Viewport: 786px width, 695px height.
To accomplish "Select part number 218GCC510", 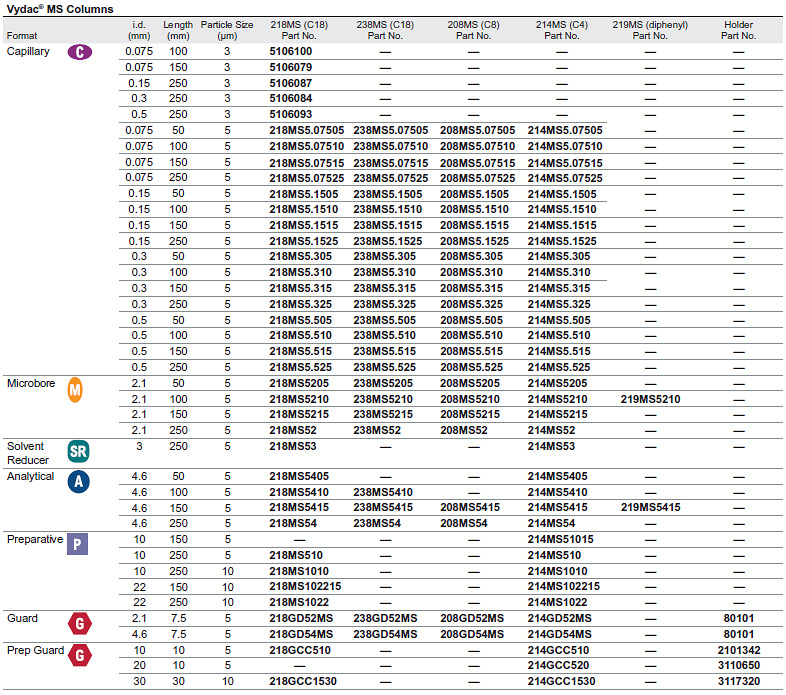I will coord(300,650).
